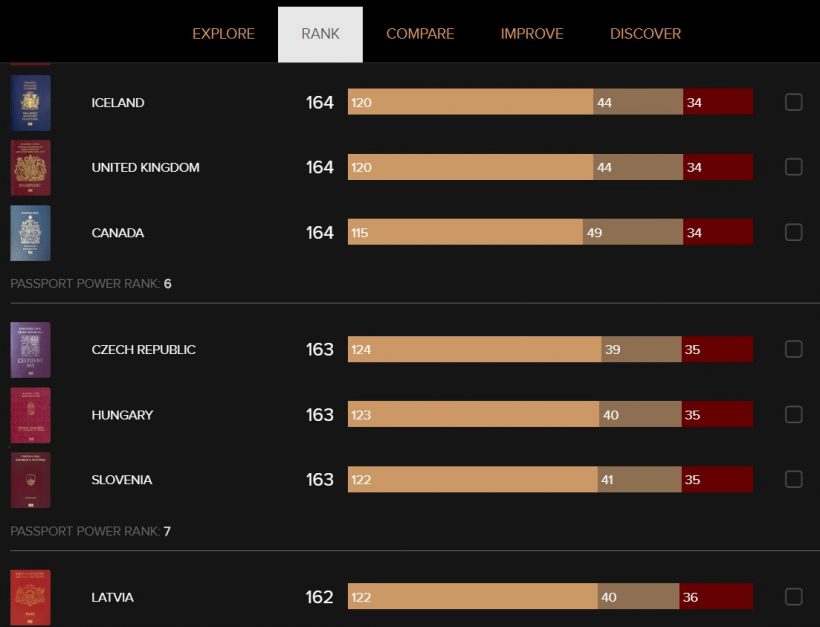Click the United Kingdom passport cover icon

click(30, 168)
